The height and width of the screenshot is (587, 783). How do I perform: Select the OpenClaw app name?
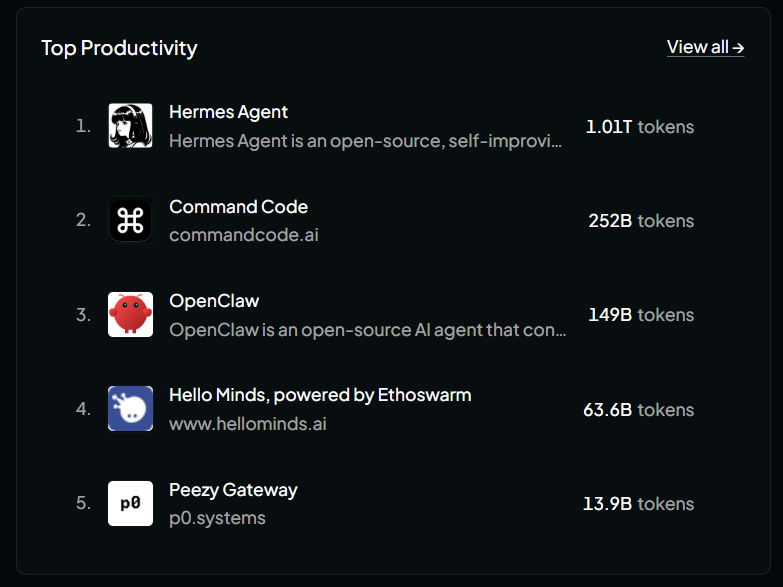click(214, 301)
